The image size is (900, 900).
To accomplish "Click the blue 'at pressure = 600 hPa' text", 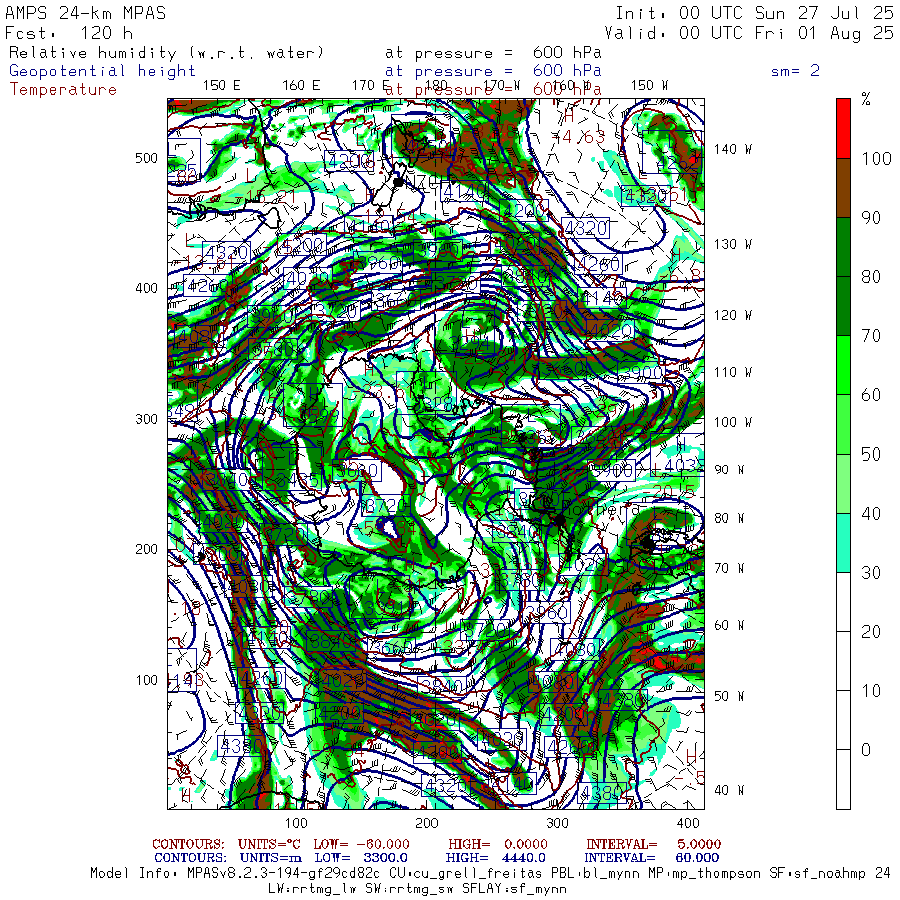I will click(x=493, y=71).
